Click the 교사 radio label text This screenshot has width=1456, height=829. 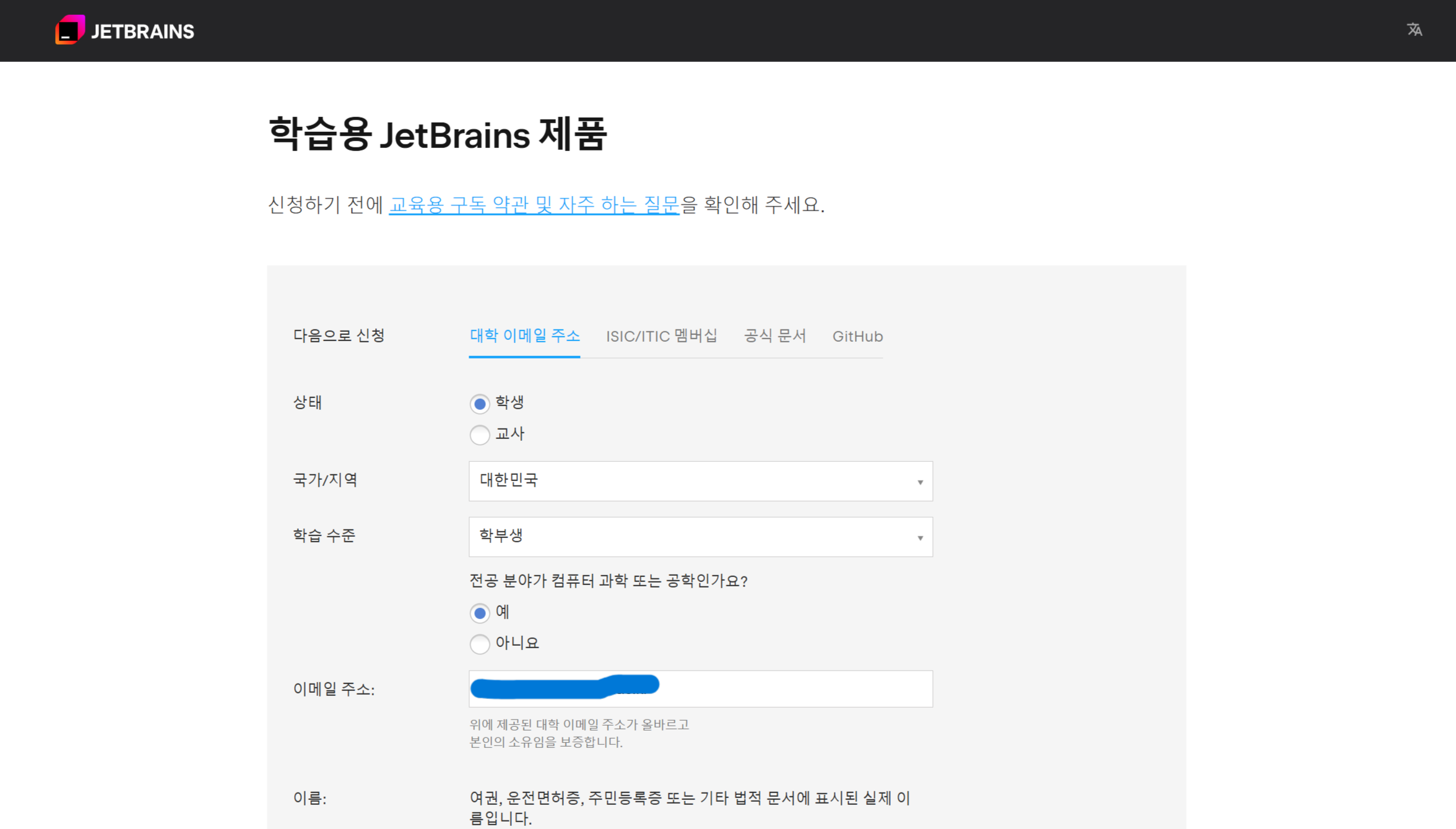coord(510,434)
